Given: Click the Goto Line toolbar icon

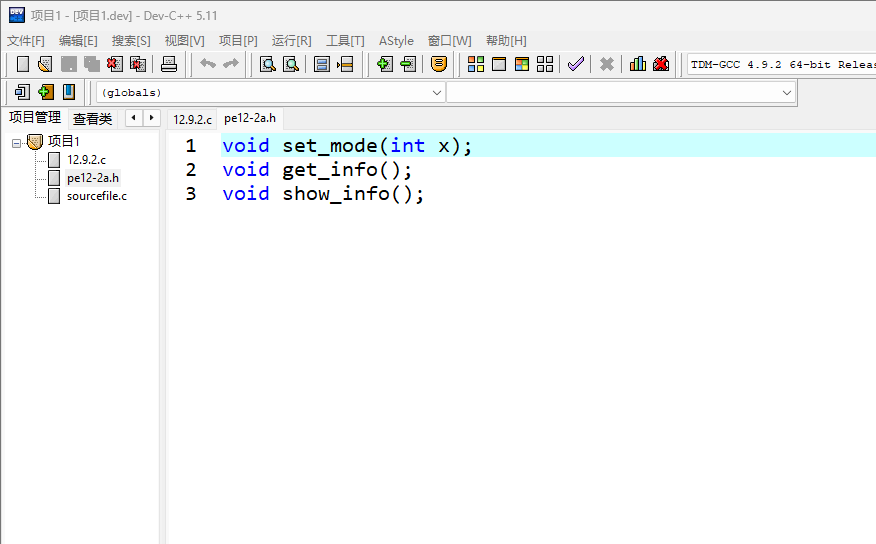Looking at the screenshot, I should [345, 64].
